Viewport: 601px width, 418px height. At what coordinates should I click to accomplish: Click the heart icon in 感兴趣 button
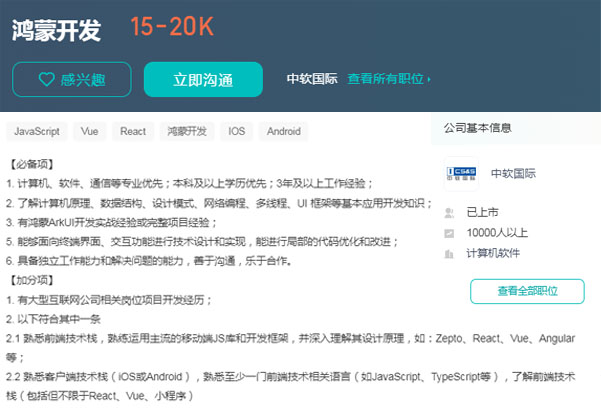pyautogui.click(x=46, y=79)
